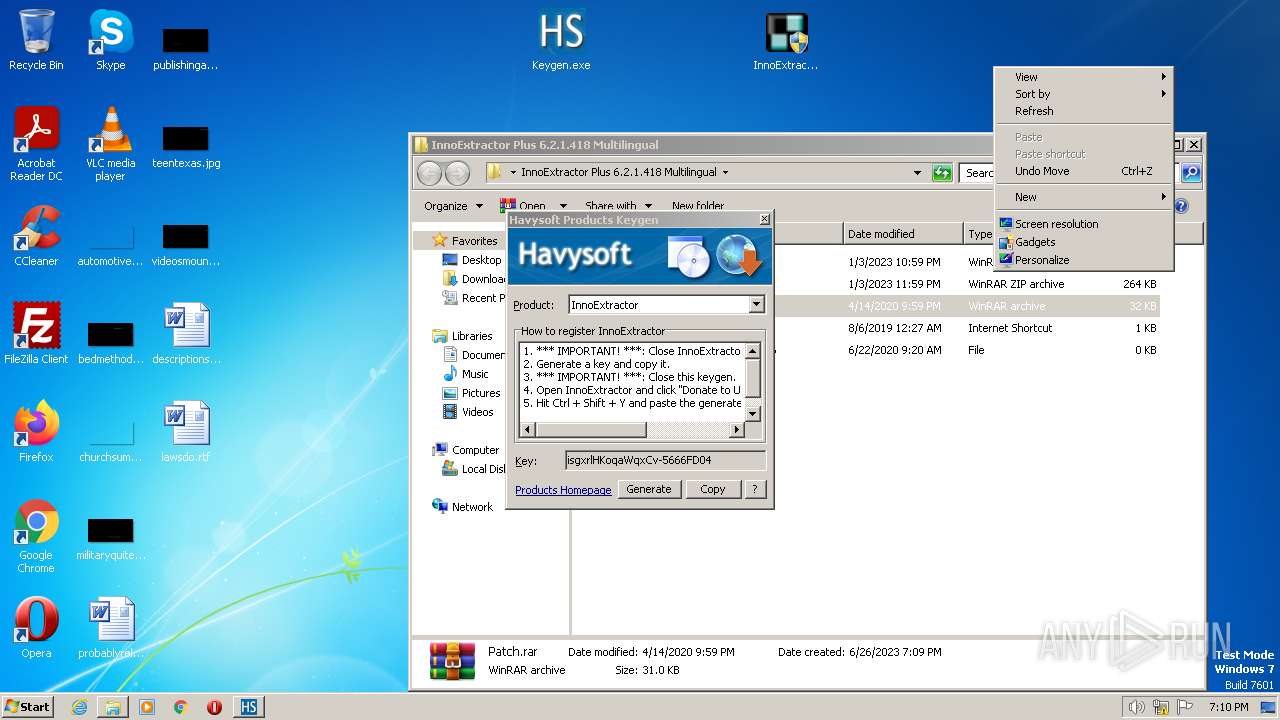Click the instructions horizontal scrollbar
Viewport: 1280px width, 720px height.
point(632,430)
